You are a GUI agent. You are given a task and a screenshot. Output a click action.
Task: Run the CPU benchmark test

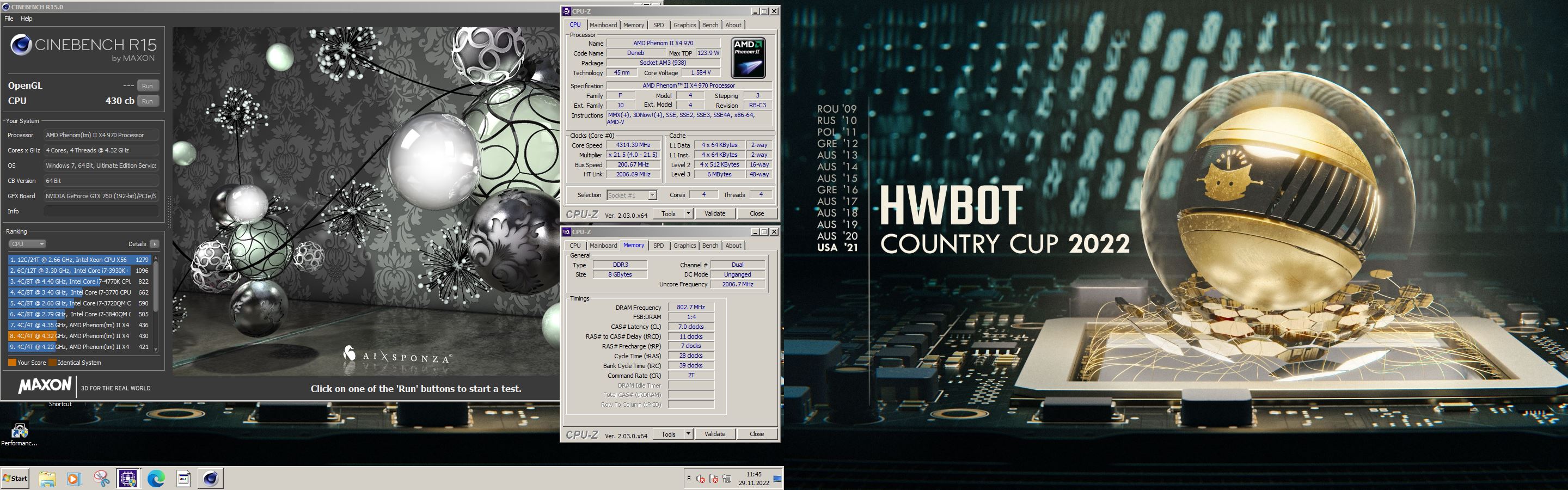[x=148, y=101]
